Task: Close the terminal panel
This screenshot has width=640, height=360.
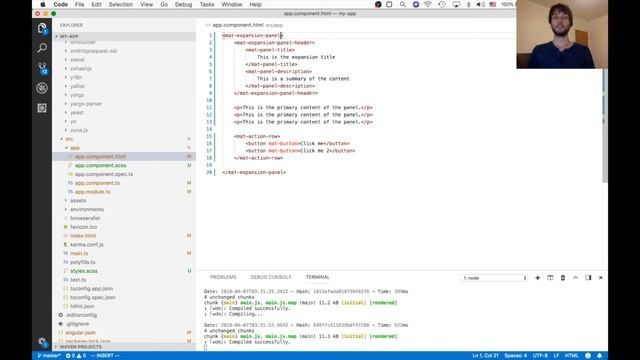Action: click(601, 278)
